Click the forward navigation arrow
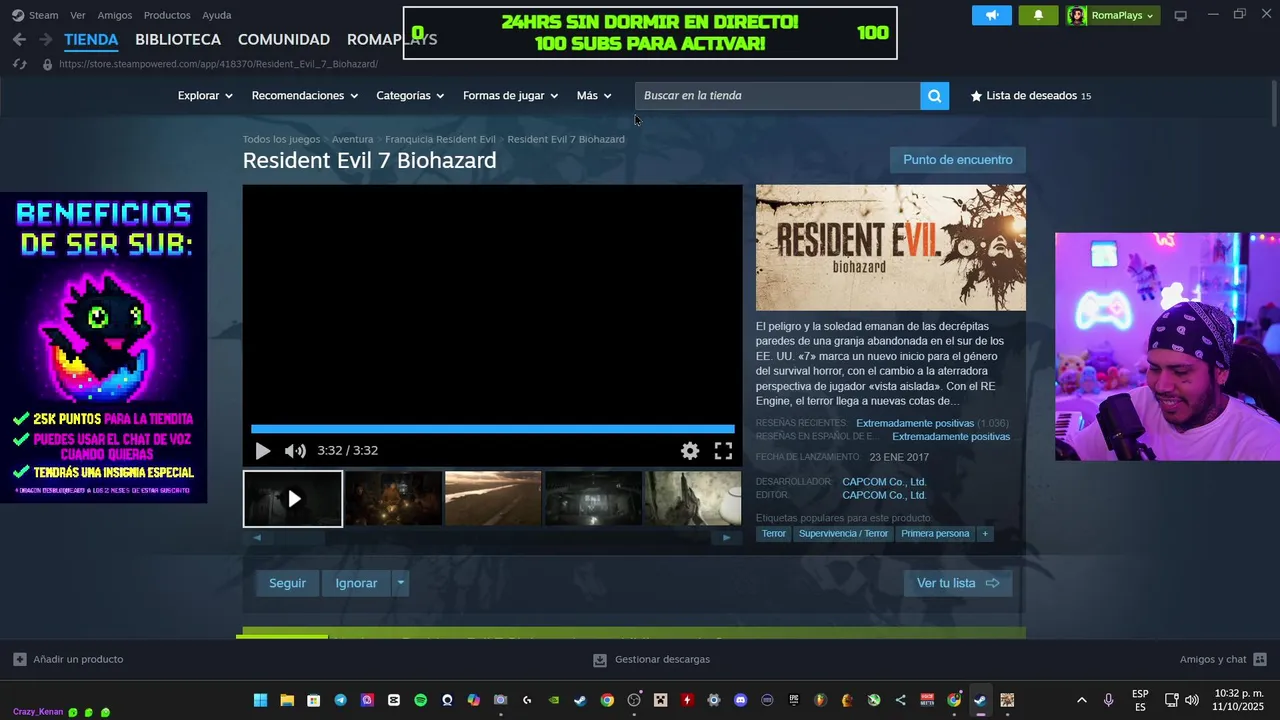1280x720 pixels. pyautogui.click(x=45, y=39)
